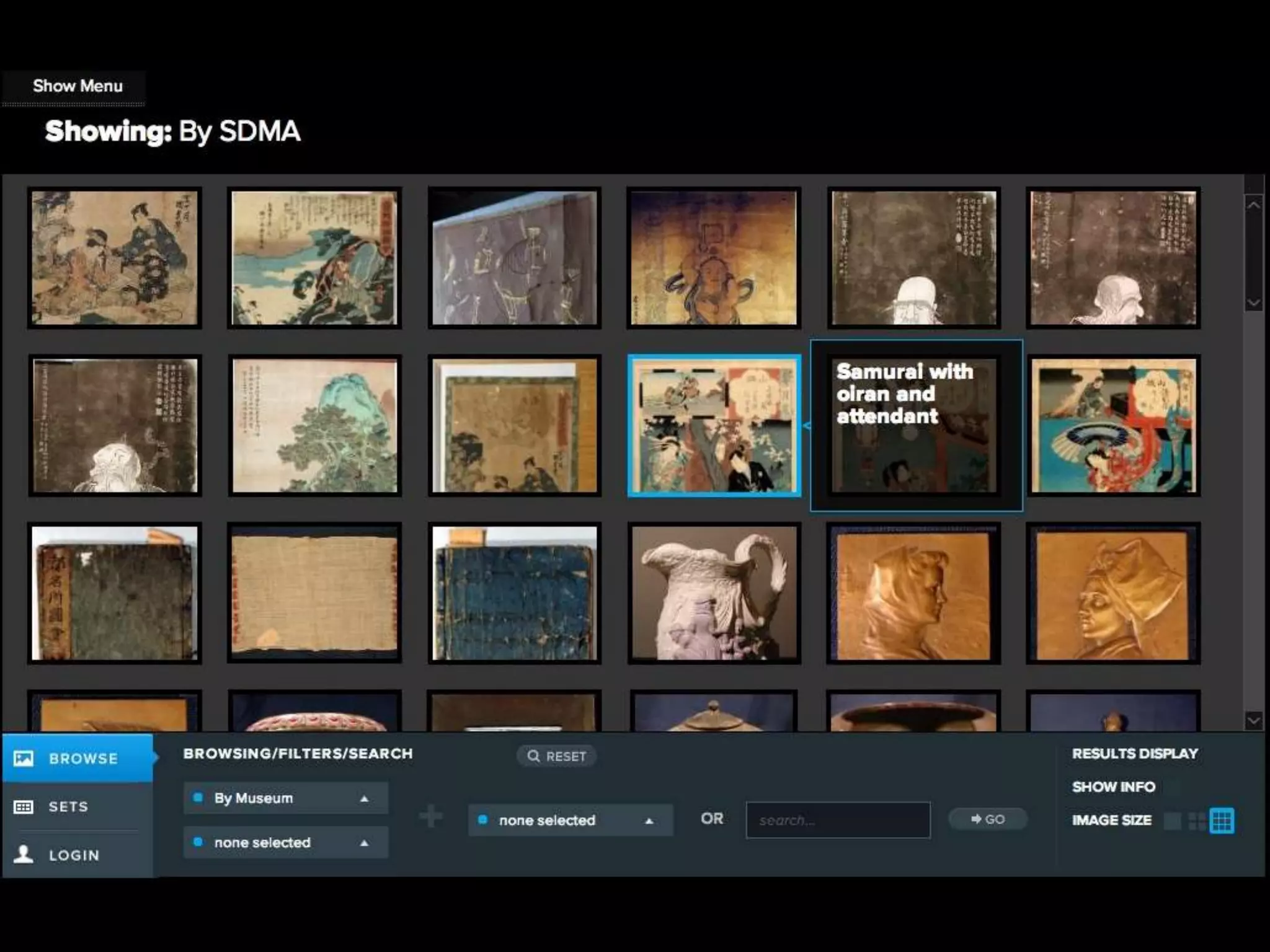Open the none selected dropdown beside OR
Screen dimensions: 1270x952
click(570, 820)
